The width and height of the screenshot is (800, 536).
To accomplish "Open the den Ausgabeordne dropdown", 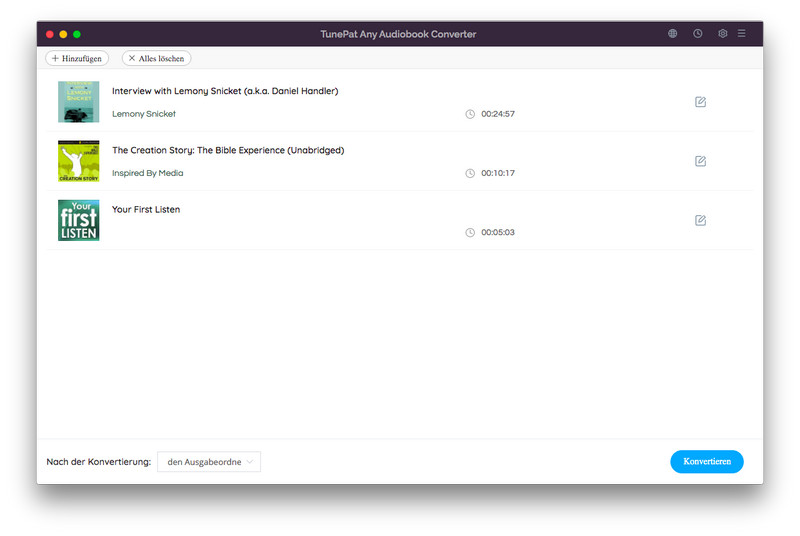I will (209, 462).
